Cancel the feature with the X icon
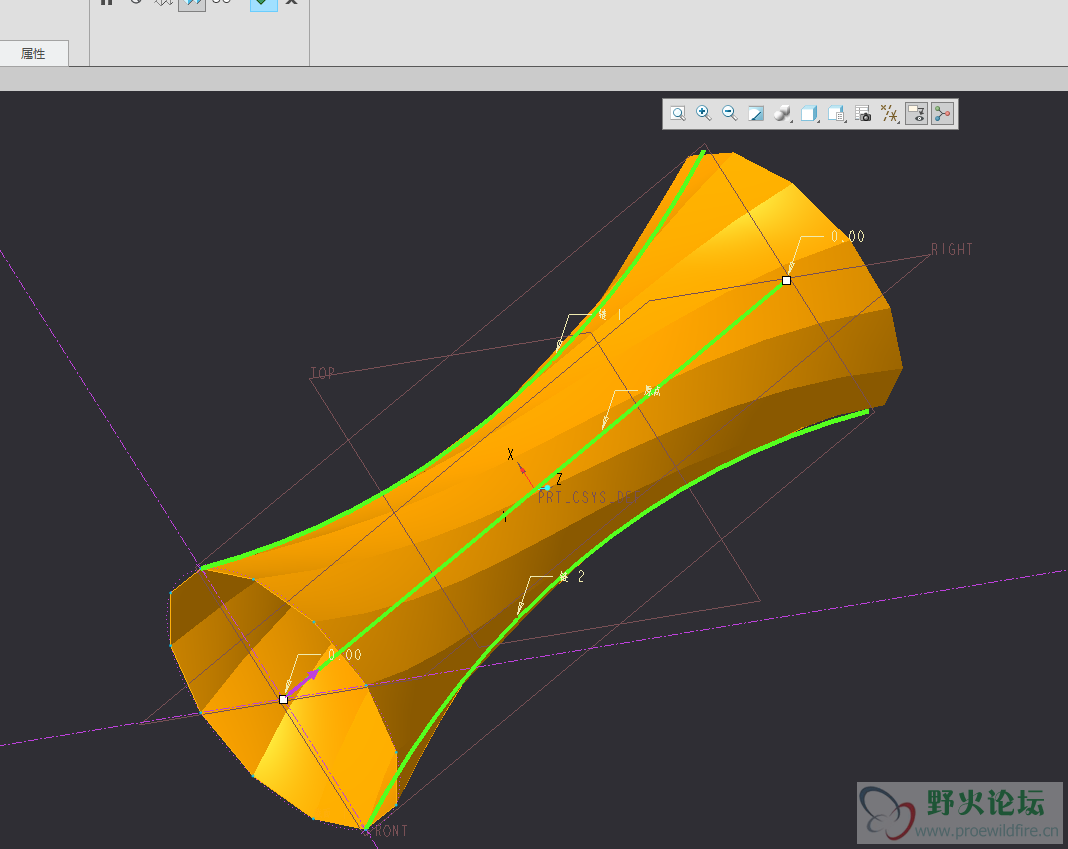The image size is (1068, 849). (x=291, y=3)
